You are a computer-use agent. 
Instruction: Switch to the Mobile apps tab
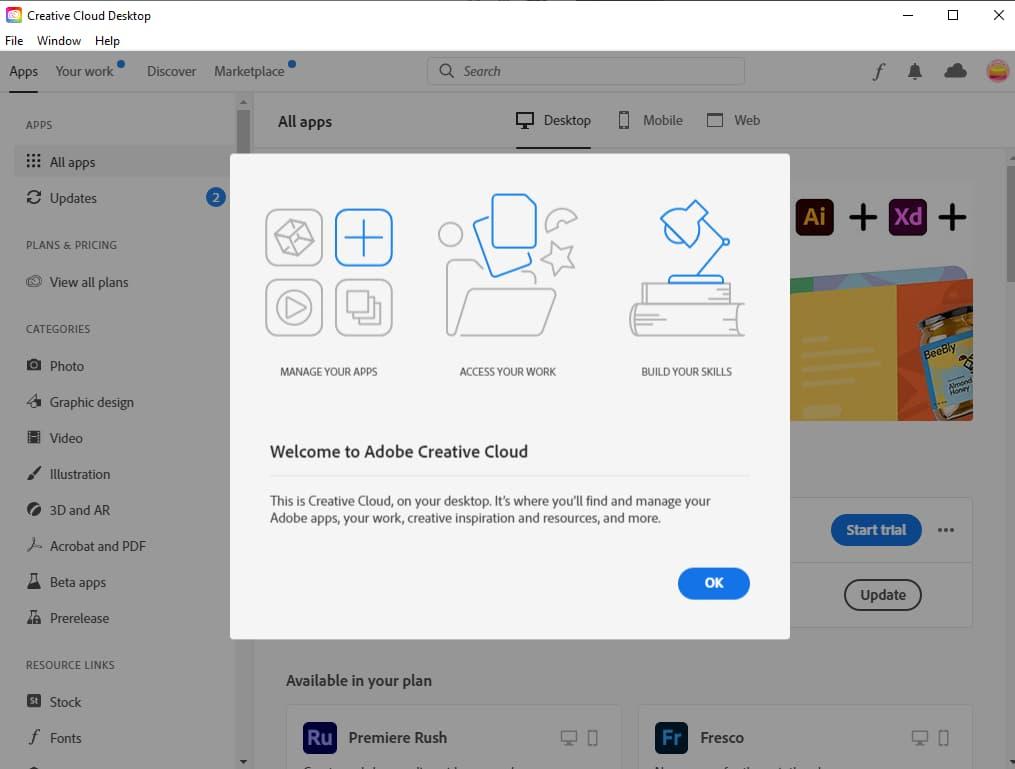point(649,120)
